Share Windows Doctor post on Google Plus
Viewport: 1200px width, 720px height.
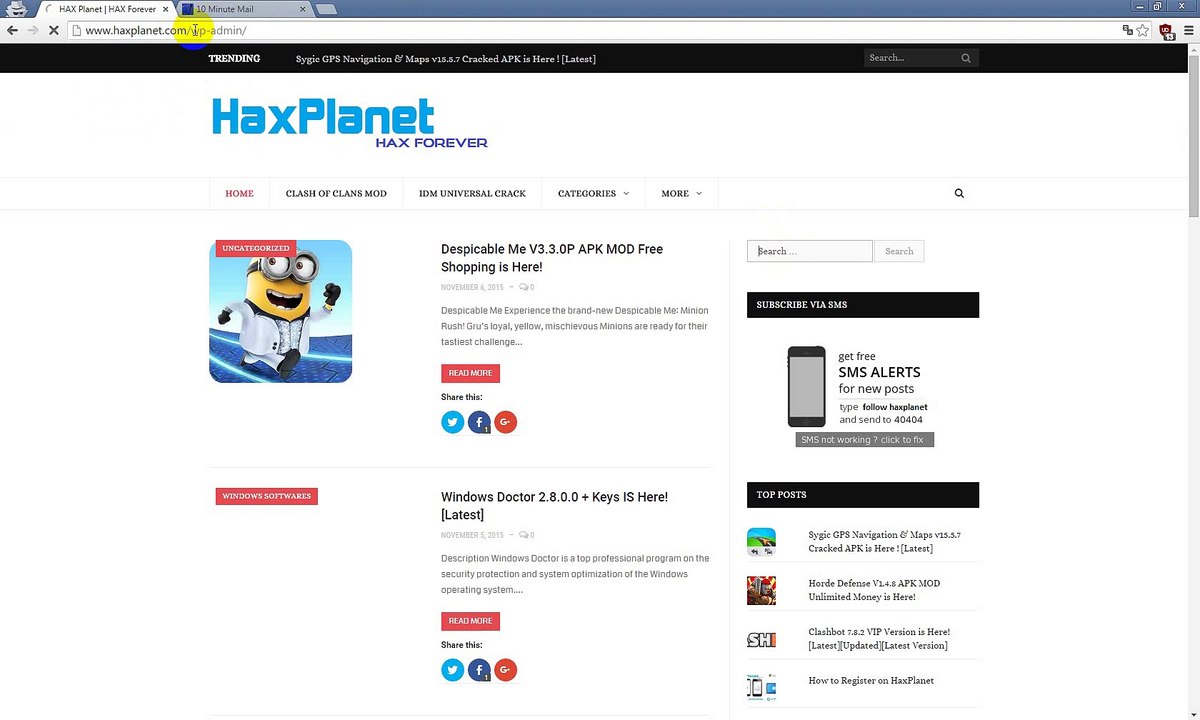tap(505, 670)
